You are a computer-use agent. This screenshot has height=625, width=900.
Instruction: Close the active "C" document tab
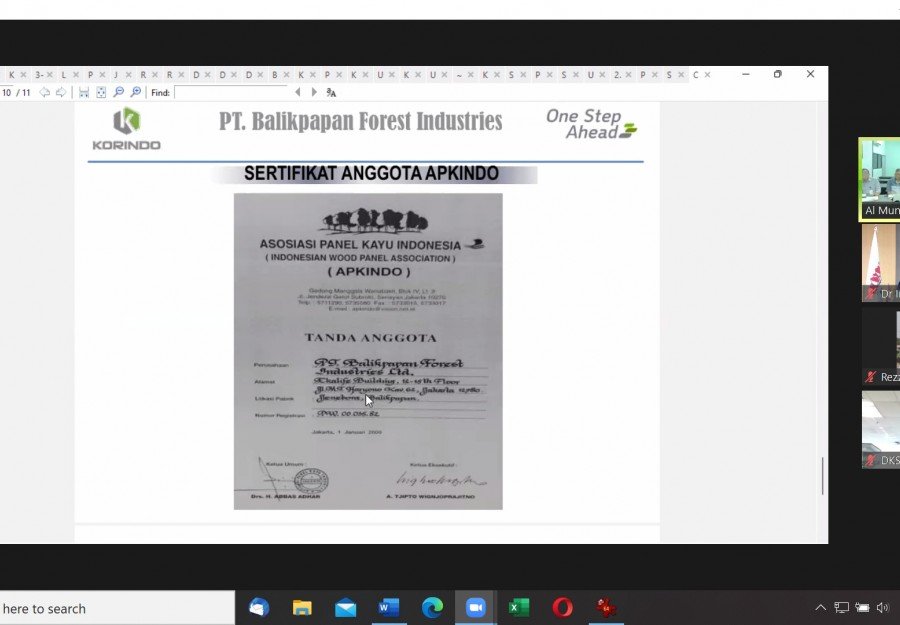[708, 75]
